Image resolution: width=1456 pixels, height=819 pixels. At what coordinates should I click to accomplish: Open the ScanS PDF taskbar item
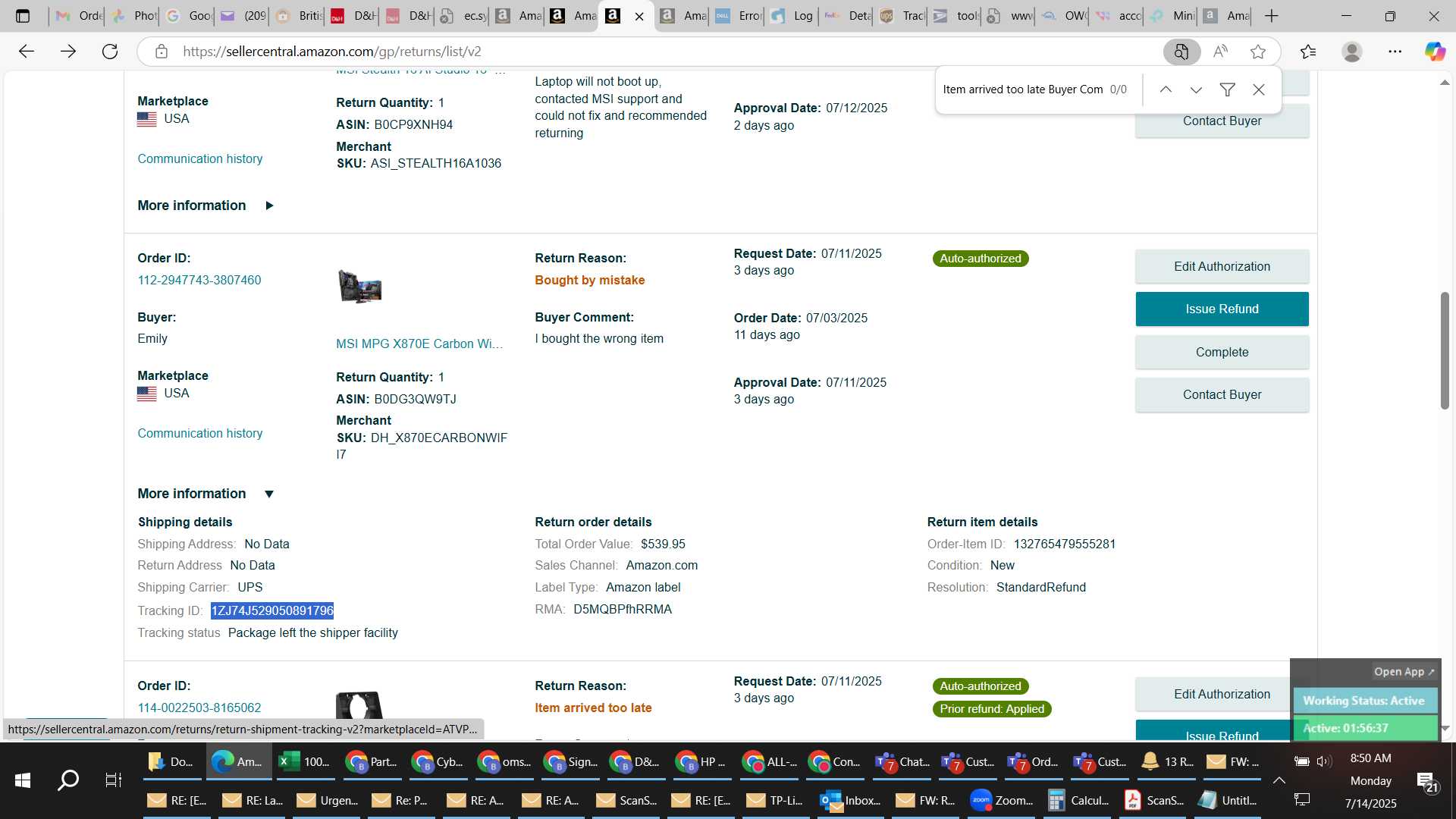(x=1153, y=800)
